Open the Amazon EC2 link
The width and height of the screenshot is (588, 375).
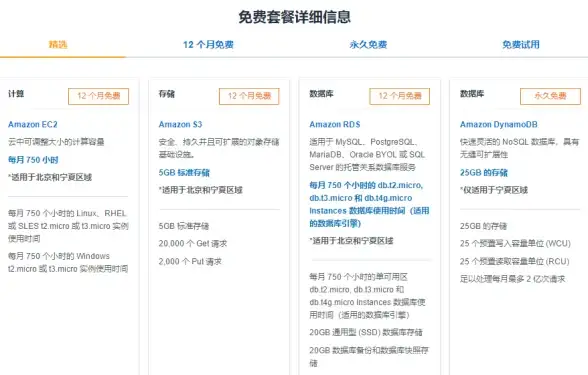pos(33,124)
